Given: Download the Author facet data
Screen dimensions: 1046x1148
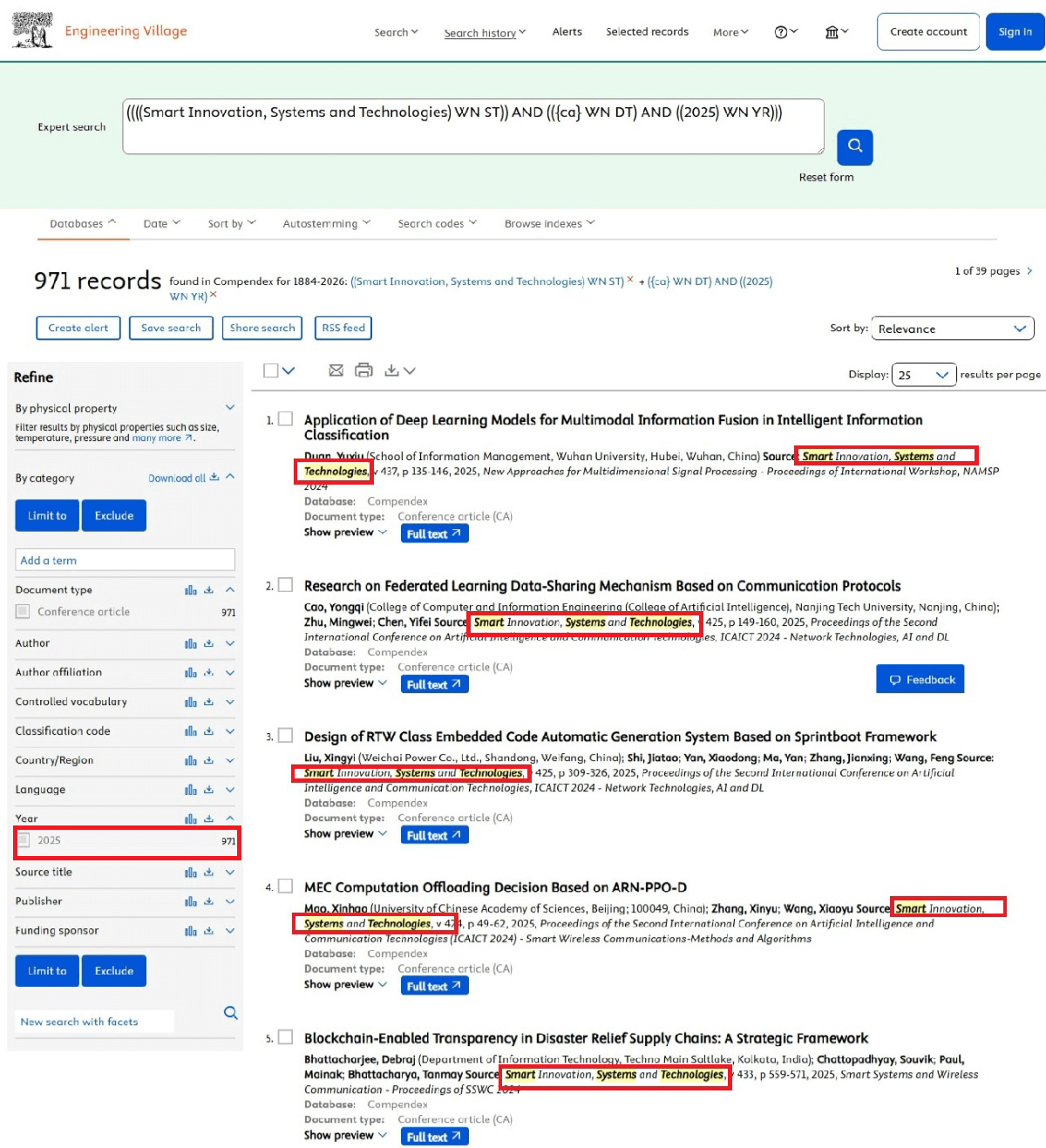Looking at the screenshot, I should [208, 643].
